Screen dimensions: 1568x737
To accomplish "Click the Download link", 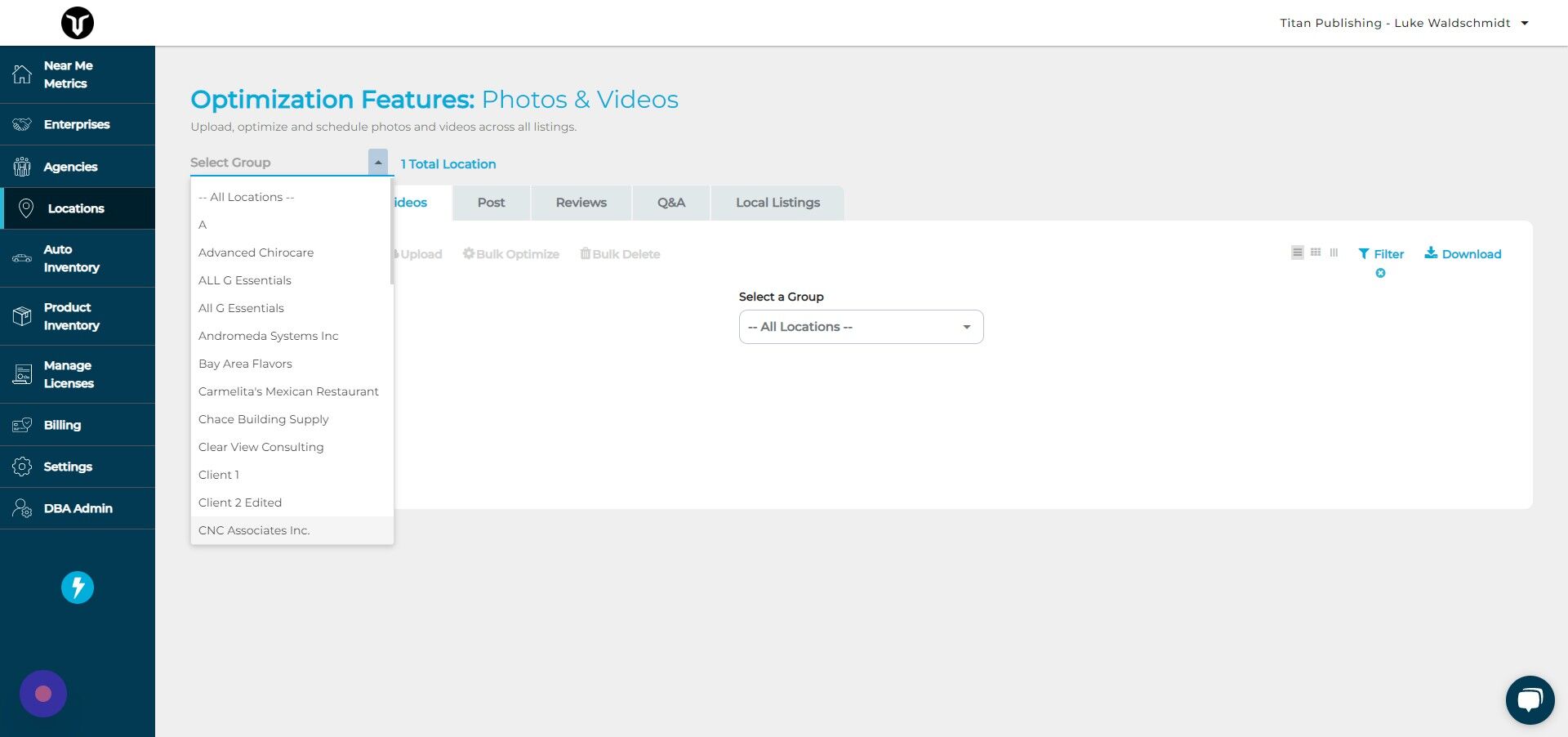I will tap(1462, 254).
